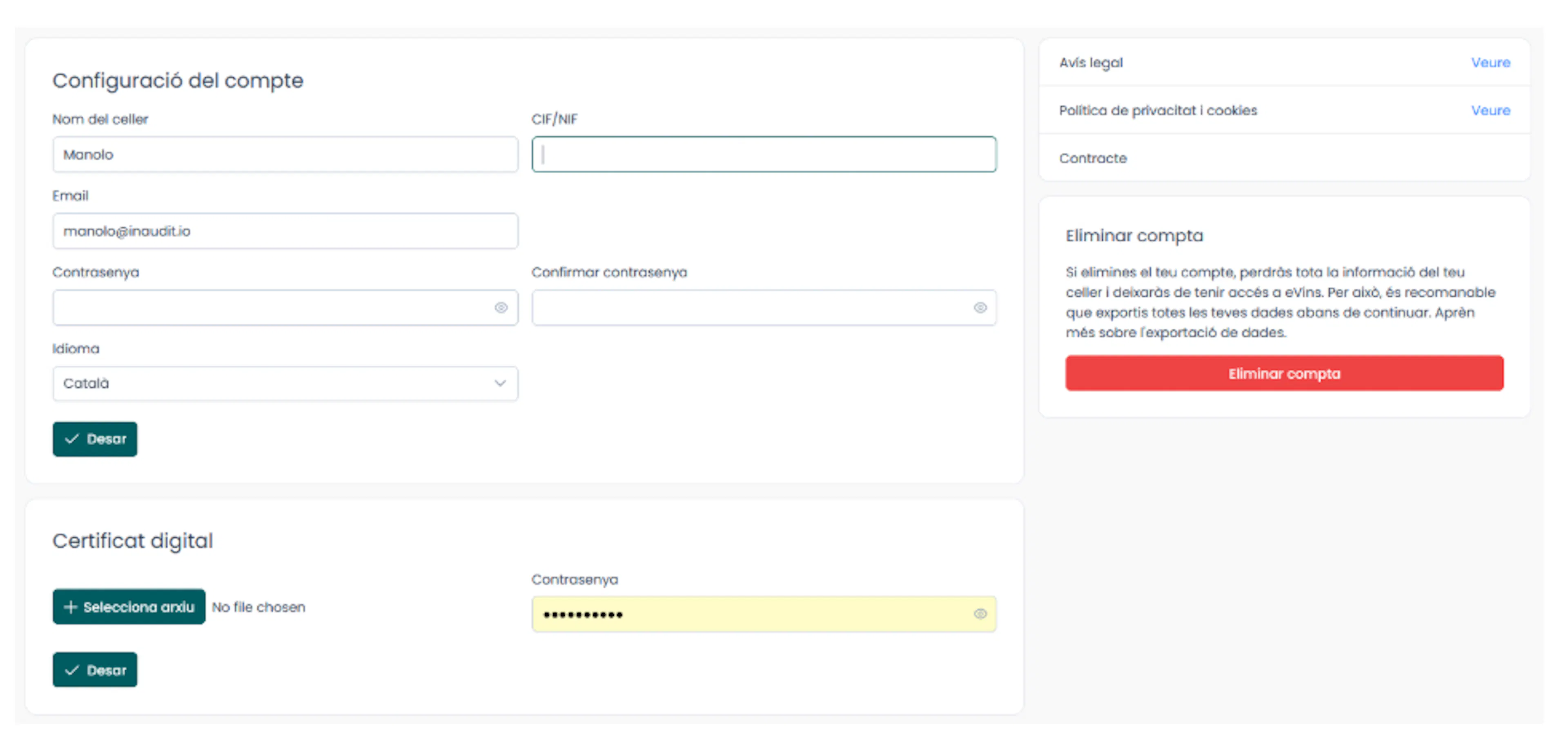
Task: Save account settings with Desar button
Action: point(95,439)
